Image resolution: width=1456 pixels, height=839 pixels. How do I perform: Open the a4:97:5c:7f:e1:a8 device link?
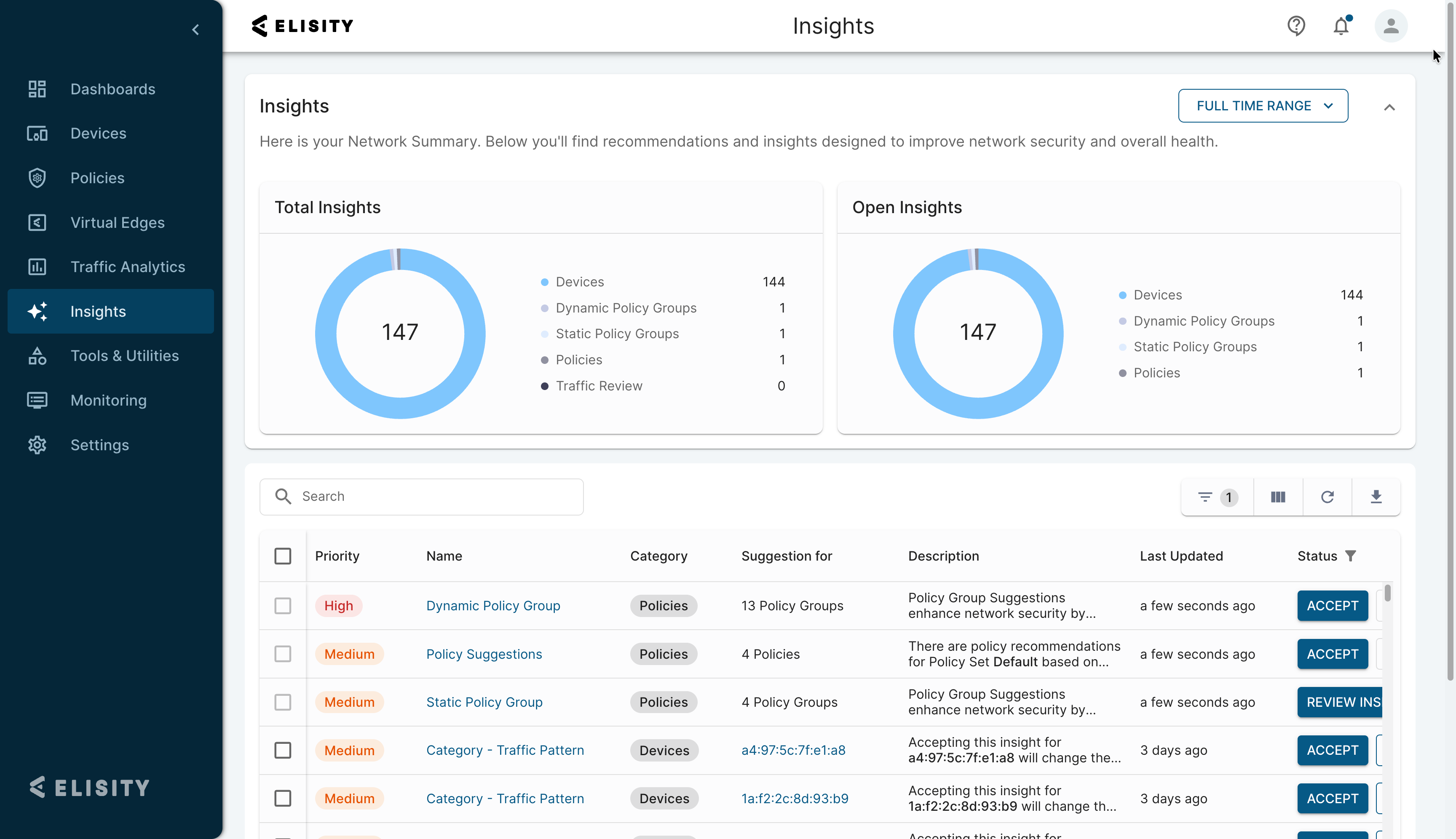tap(793, 750)
